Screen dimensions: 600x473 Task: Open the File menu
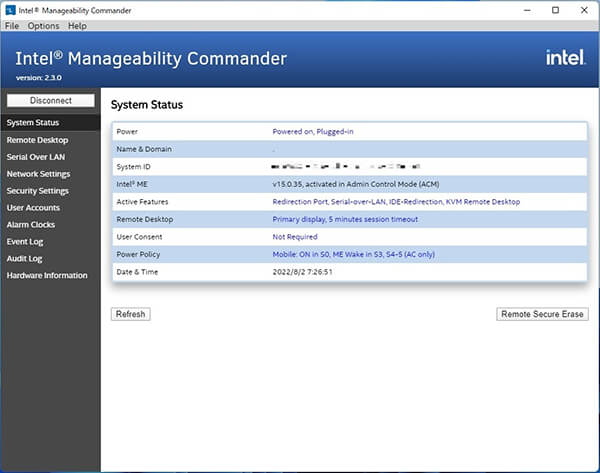(x=12, y=25)
